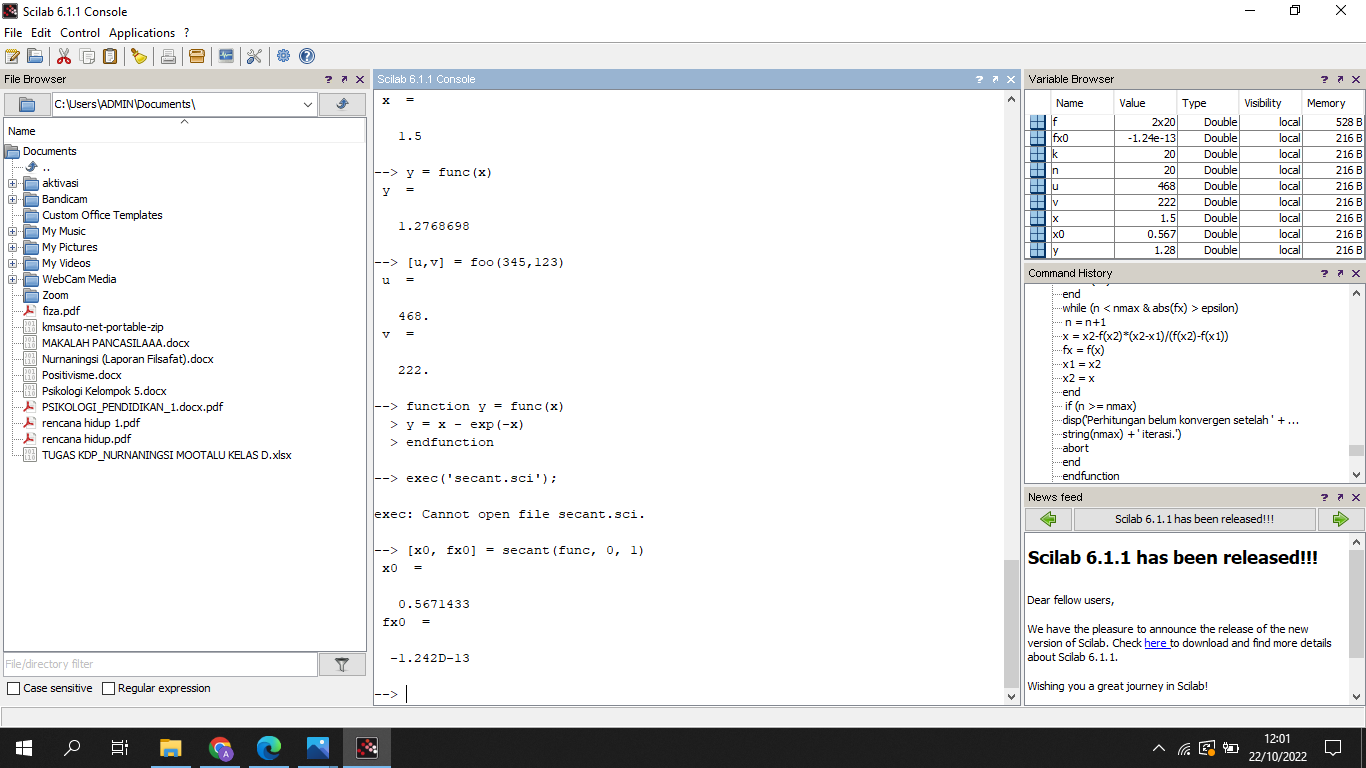Undock the Scilab Console panel
The image size is (1366, 768).
coord(995,79)
